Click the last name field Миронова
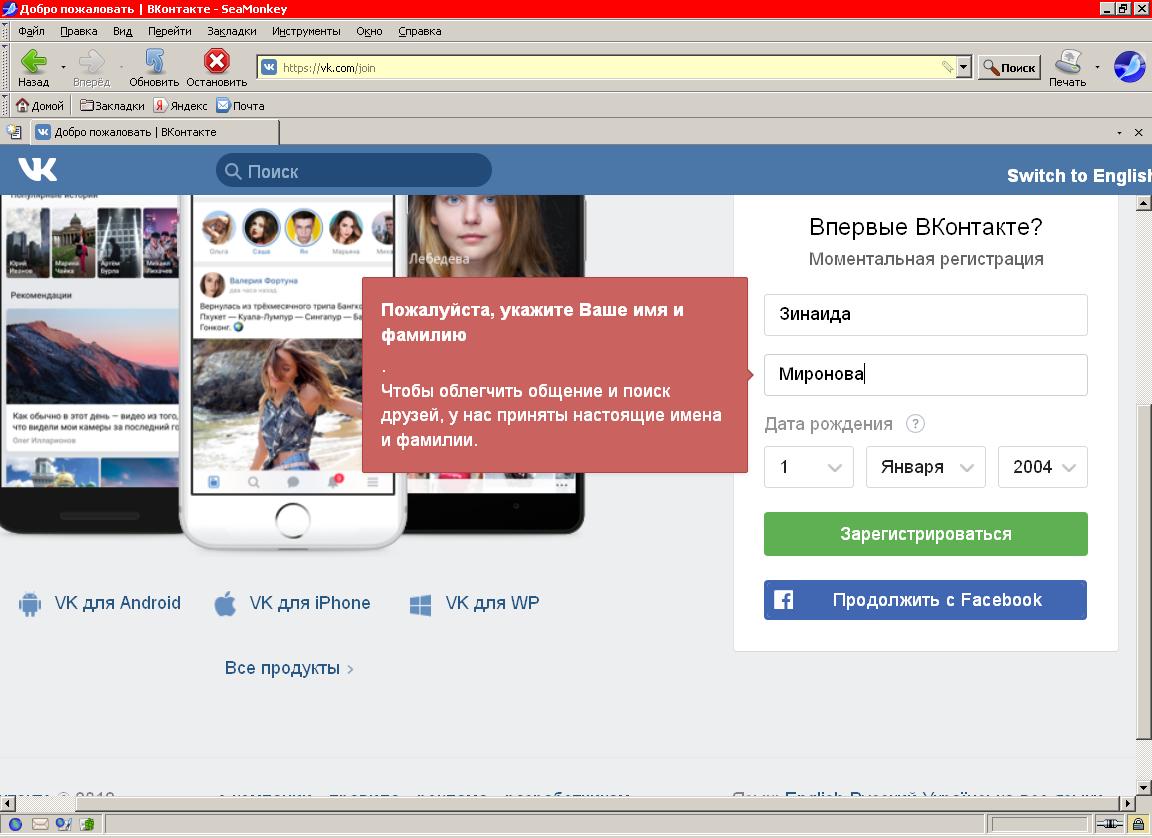This screenshot has width=1152, height=838. coord(926,375)
